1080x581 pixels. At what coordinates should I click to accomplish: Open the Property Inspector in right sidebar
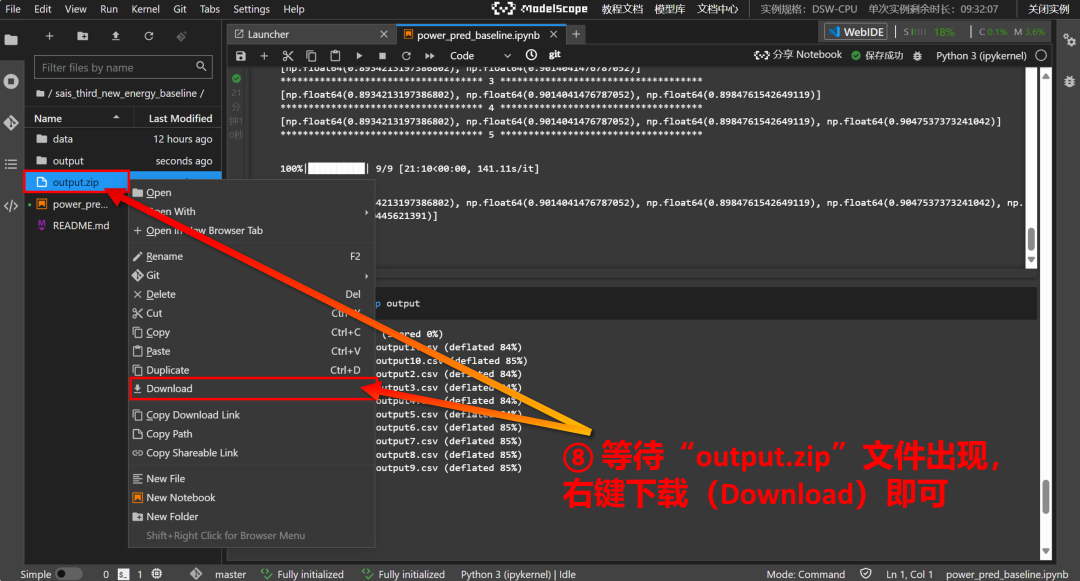1069,40
